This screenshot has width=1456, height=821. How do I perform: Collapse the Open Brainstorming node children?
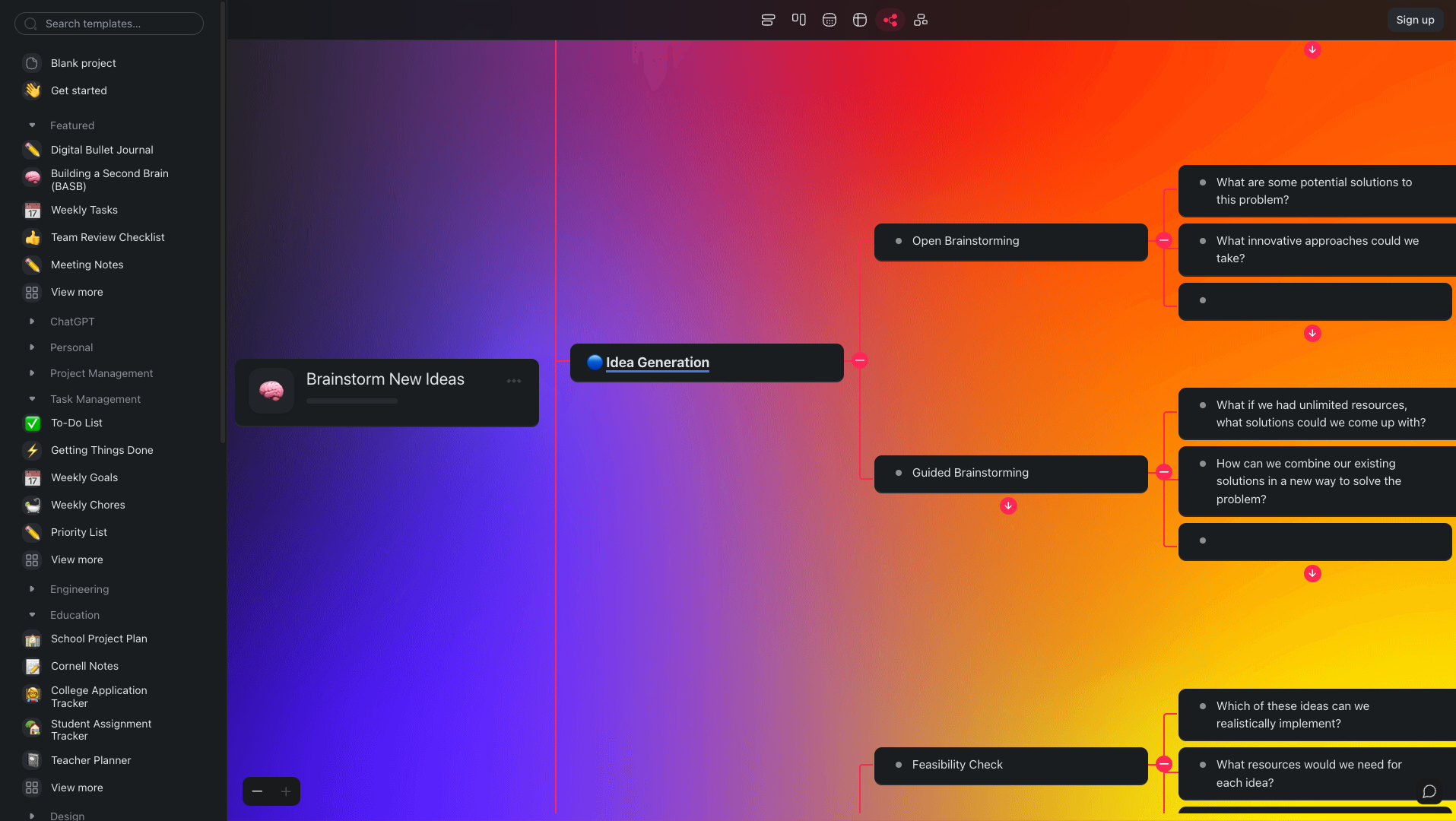[1164, 240]
